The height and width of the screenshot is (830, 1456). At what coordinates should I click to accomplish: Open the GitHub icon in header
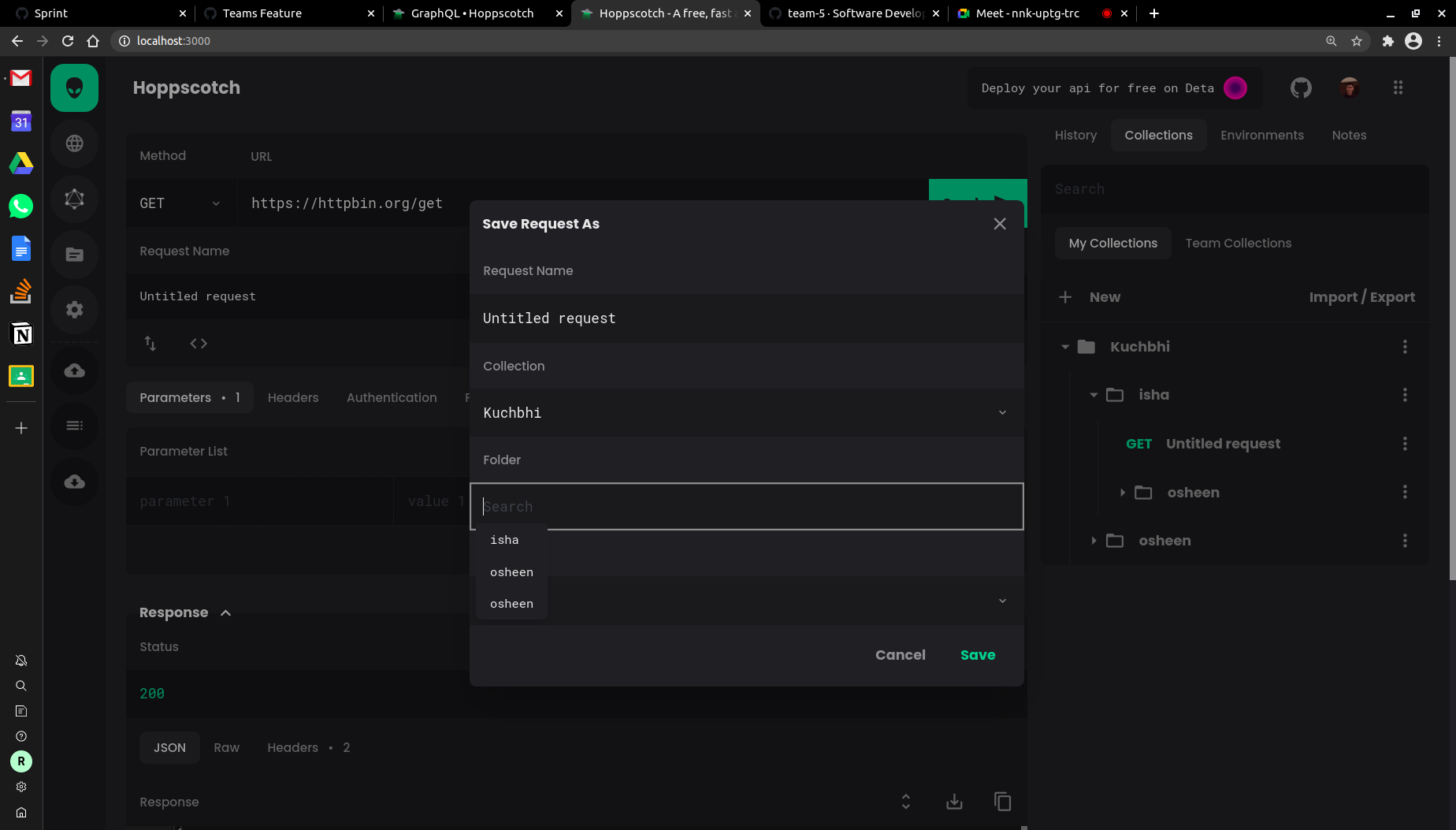(x=1301, y=87)
